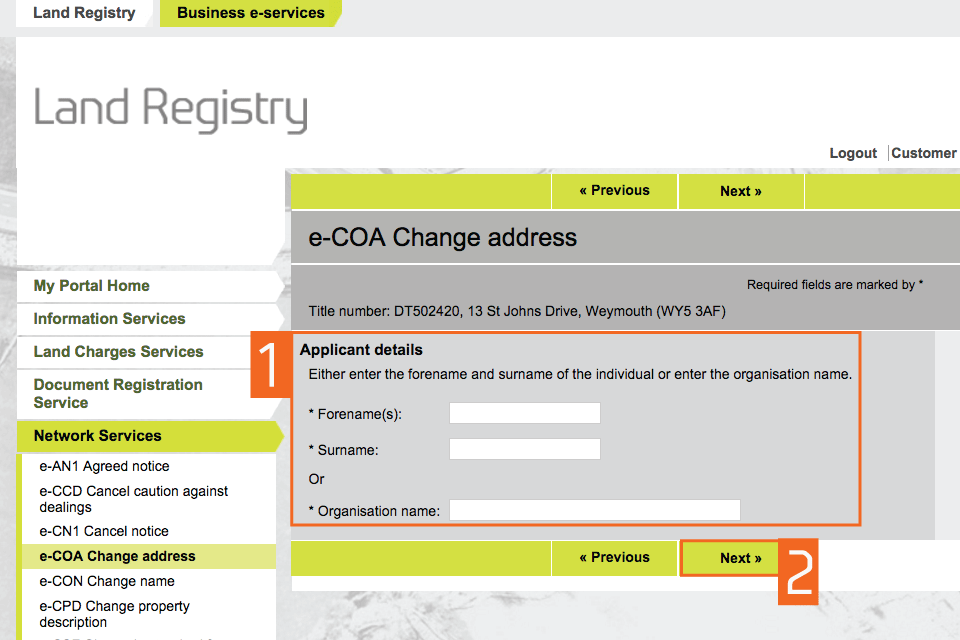The width and height of the screenshot is (960, 640).
Task: Open Document Registration Service section
Action: pos(118,394)
